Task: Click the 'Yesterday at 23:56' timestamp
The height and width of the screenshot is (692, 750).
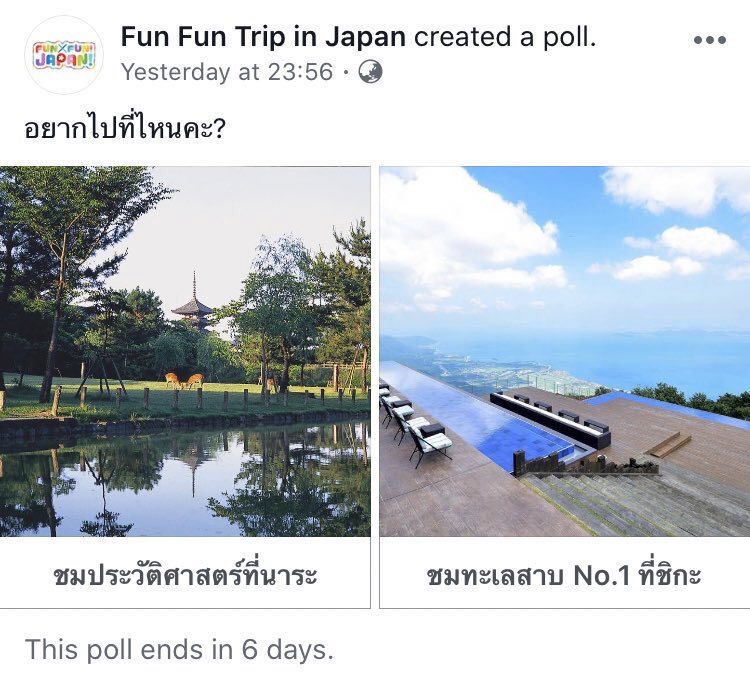Action: (x=226, y=72)
